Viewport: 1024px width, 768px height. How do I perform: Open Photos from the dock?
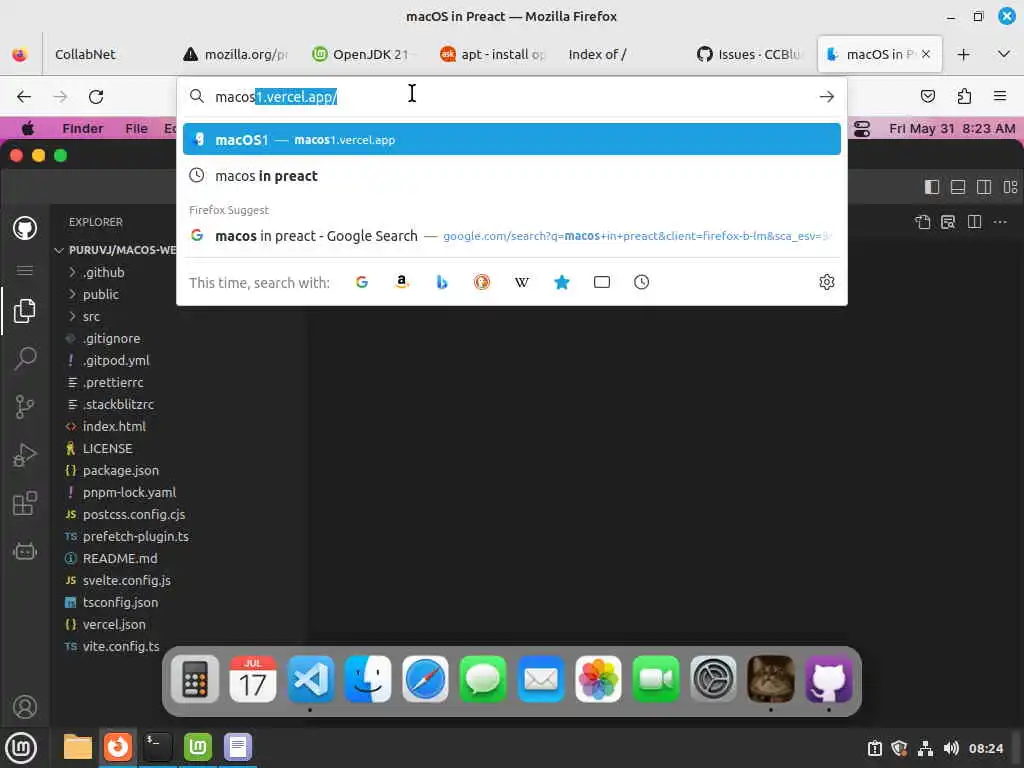click(x=598, y=679)
